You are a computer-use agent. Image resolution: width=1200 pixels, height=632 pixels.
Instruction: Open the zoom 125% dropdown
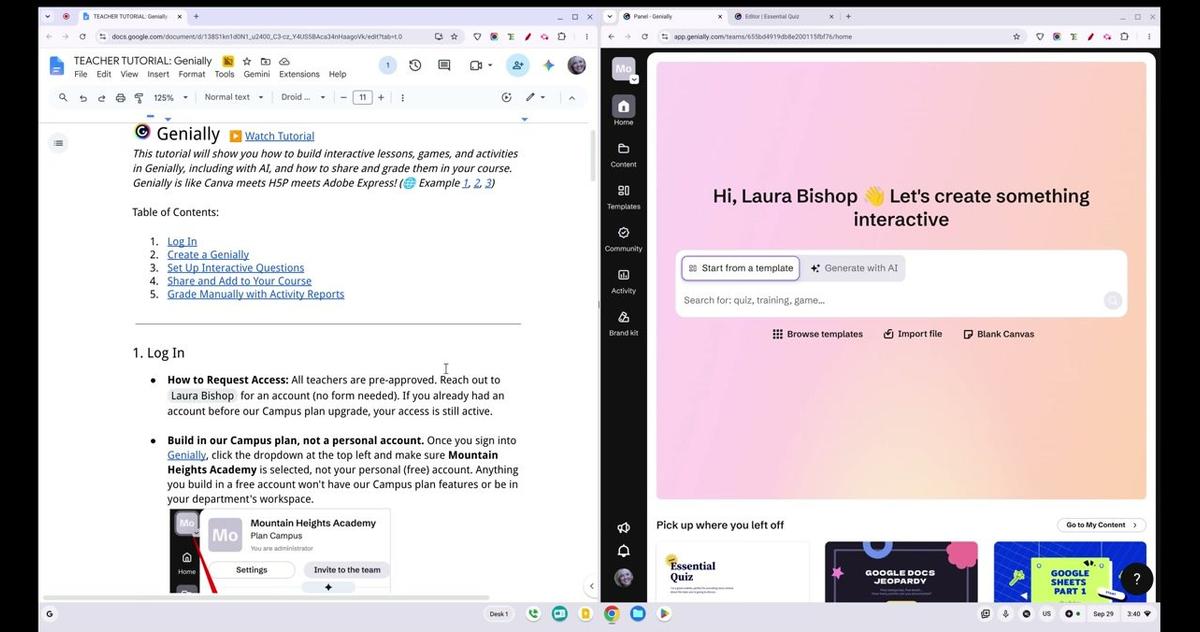(170, 97)
